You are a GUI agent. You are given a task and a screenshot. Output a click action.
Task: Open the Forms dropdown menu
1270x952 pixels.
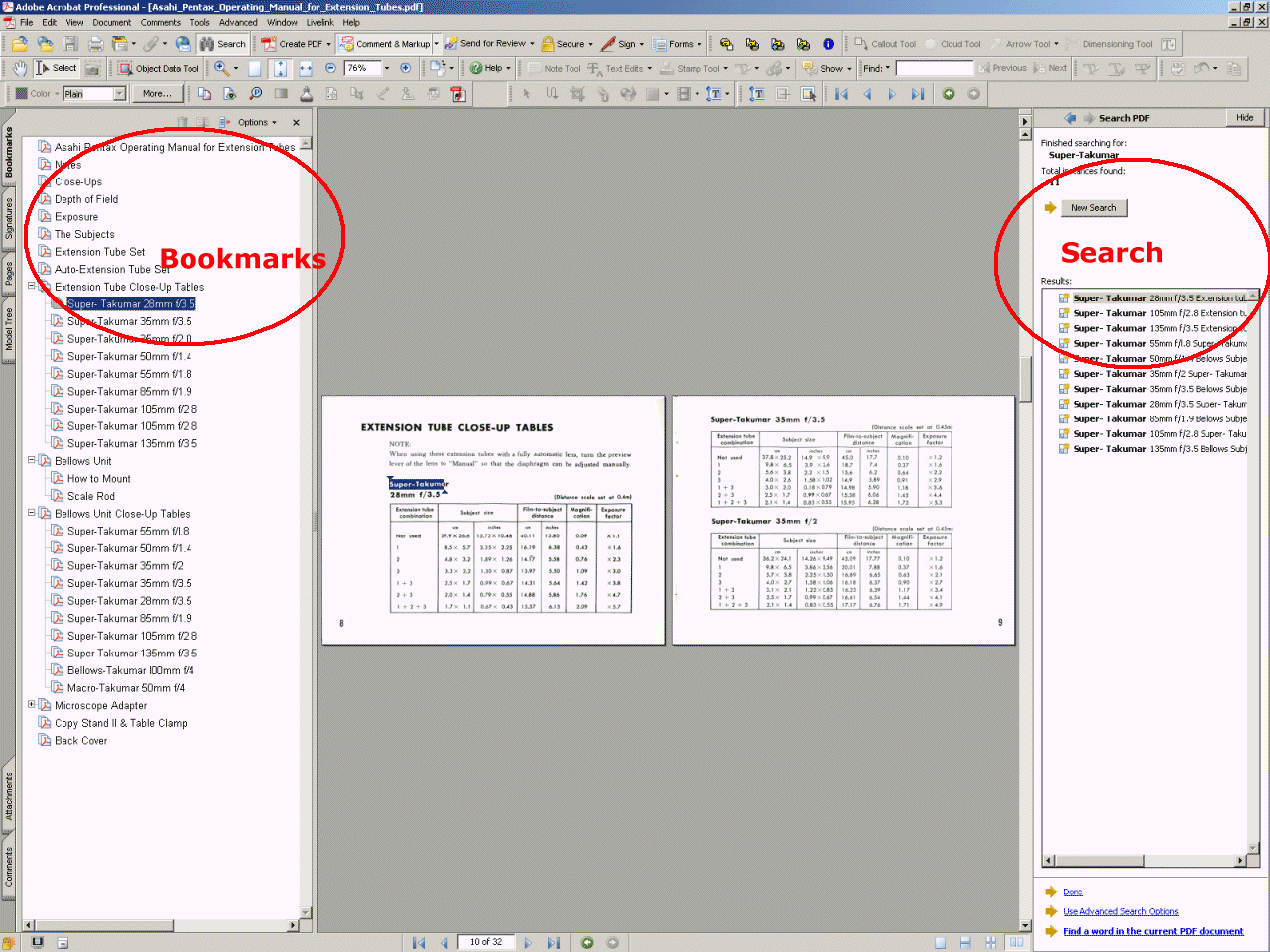click(x=699, y=44)
